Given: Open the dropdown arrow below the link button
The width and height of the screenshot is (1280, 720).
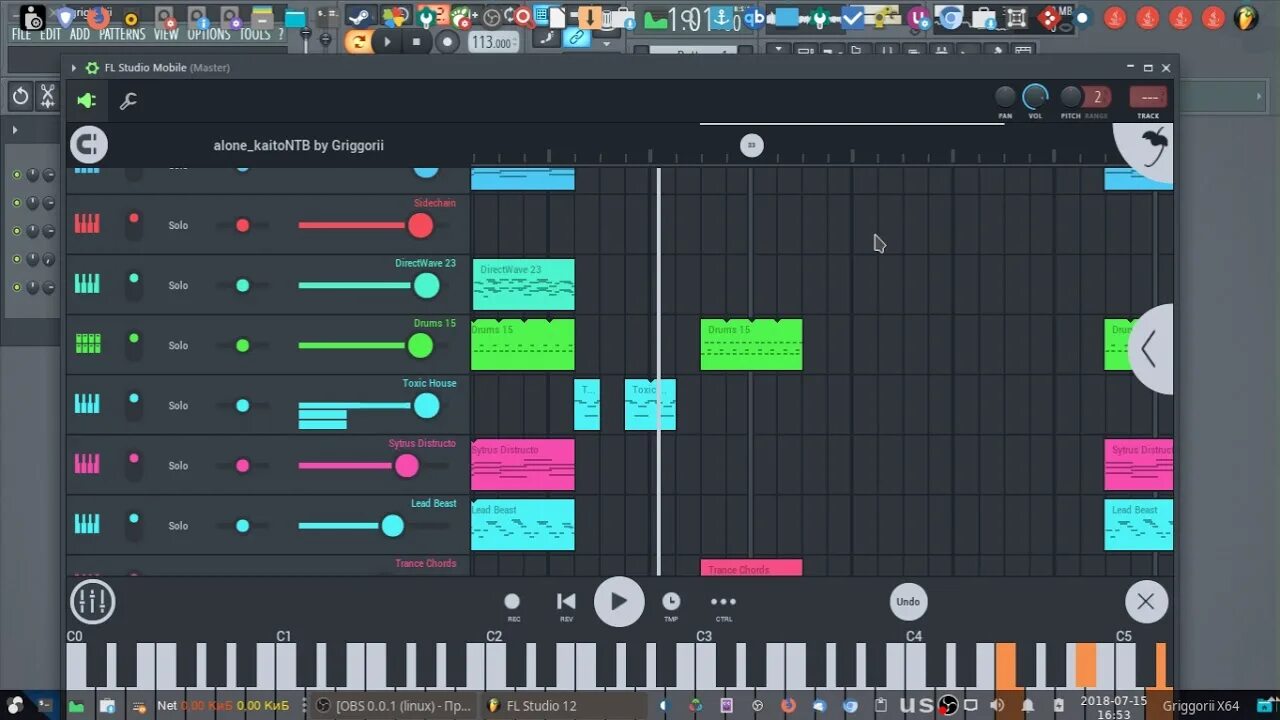Looking at the screenshot, I should click(x=606, y=45).
